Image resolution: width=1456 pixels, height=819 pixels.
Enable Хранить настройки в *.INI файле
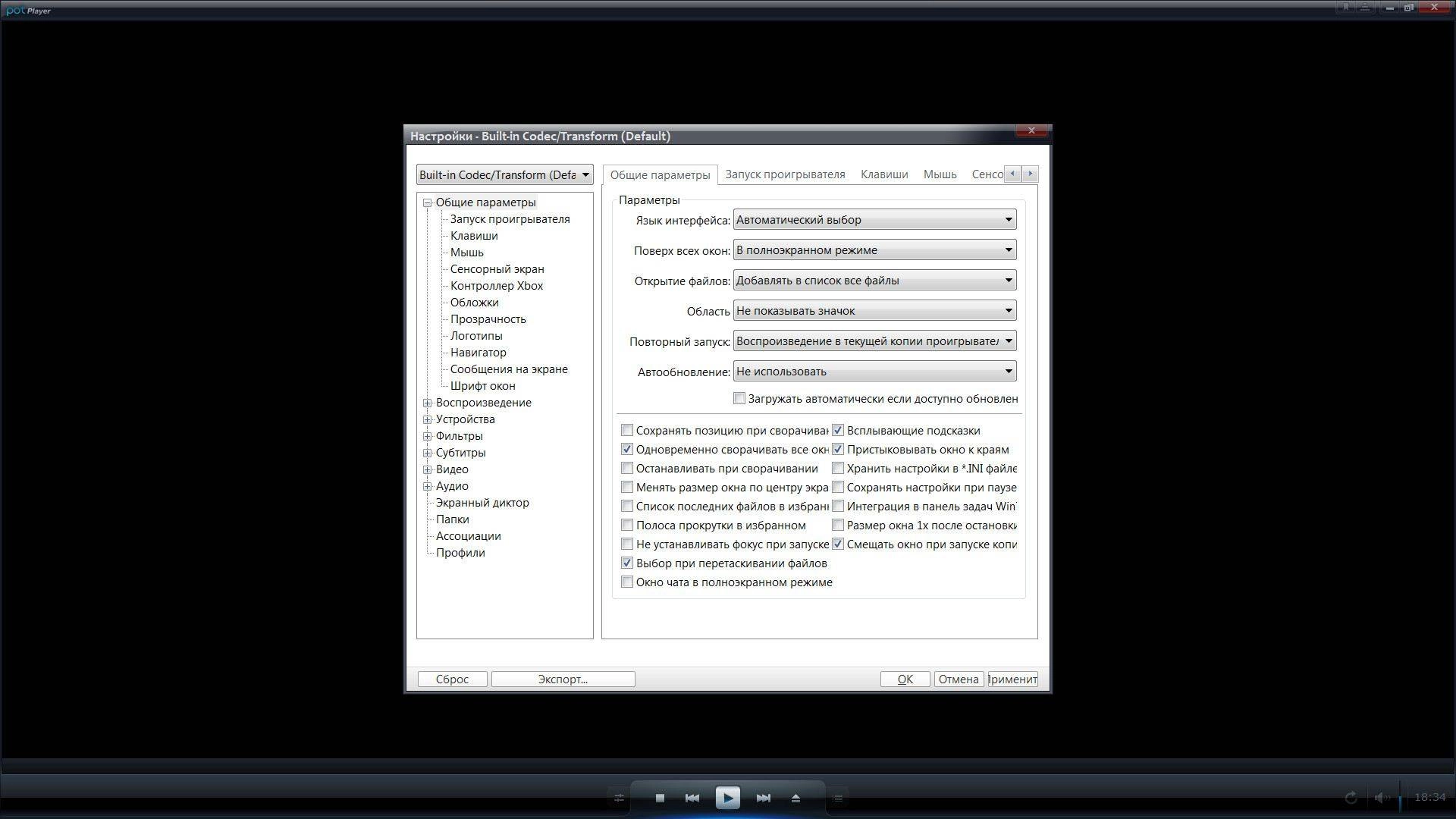(x=838, y=469)
